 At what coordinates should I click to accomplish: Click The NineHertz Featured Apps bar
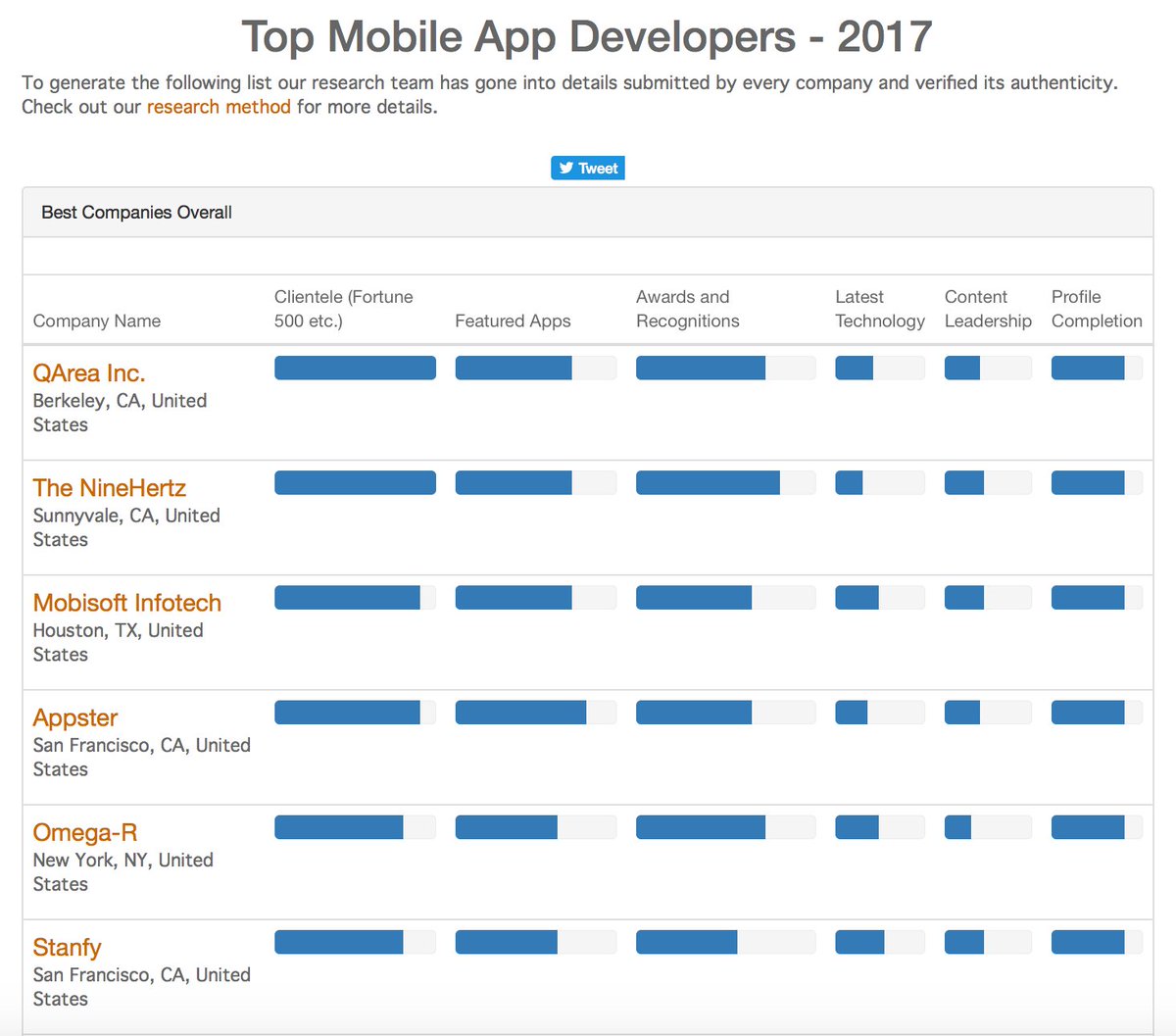[x=536, y=482]
